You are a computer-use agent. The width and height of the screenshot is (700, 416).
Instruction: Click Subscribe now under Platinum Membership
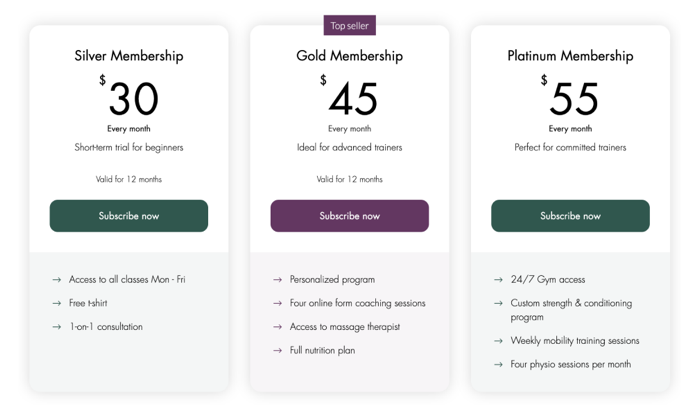tap(570, 216)
